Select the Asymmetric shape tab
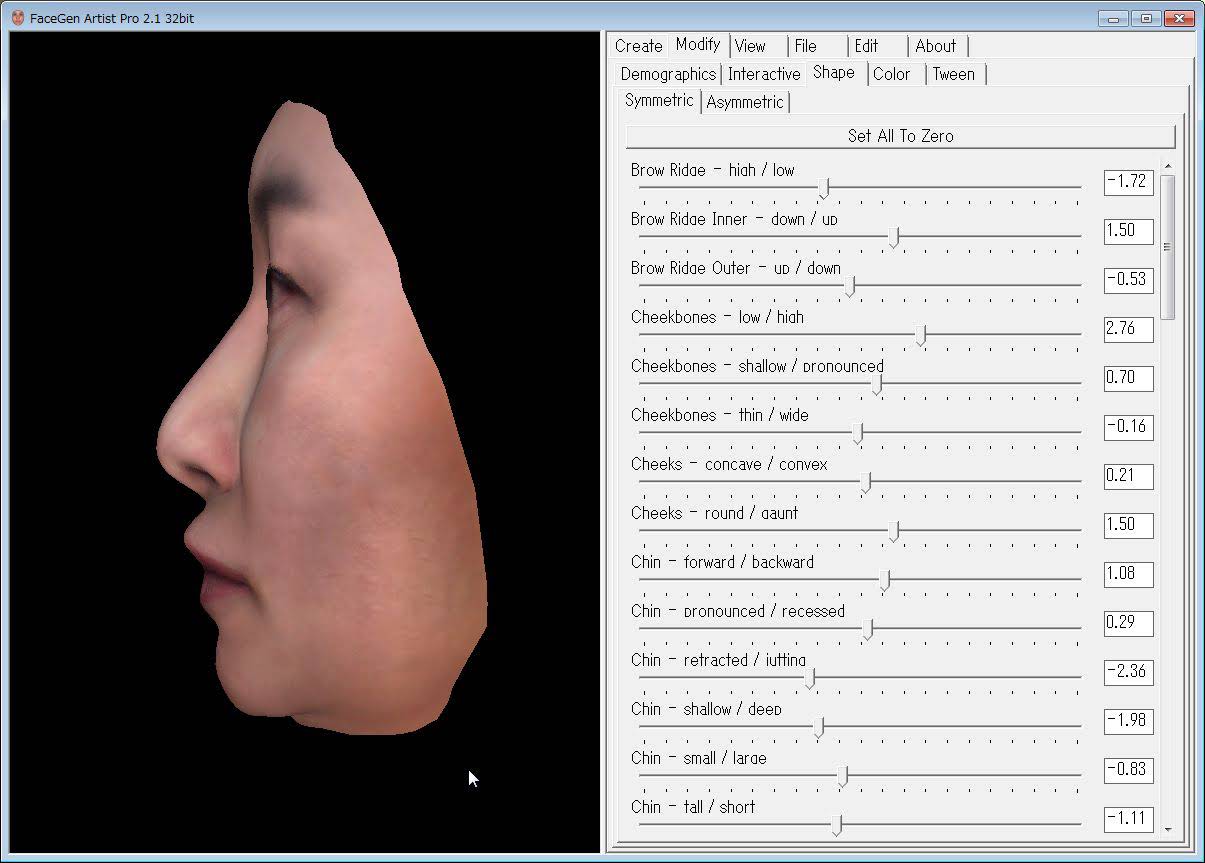 tap(745, 102)
